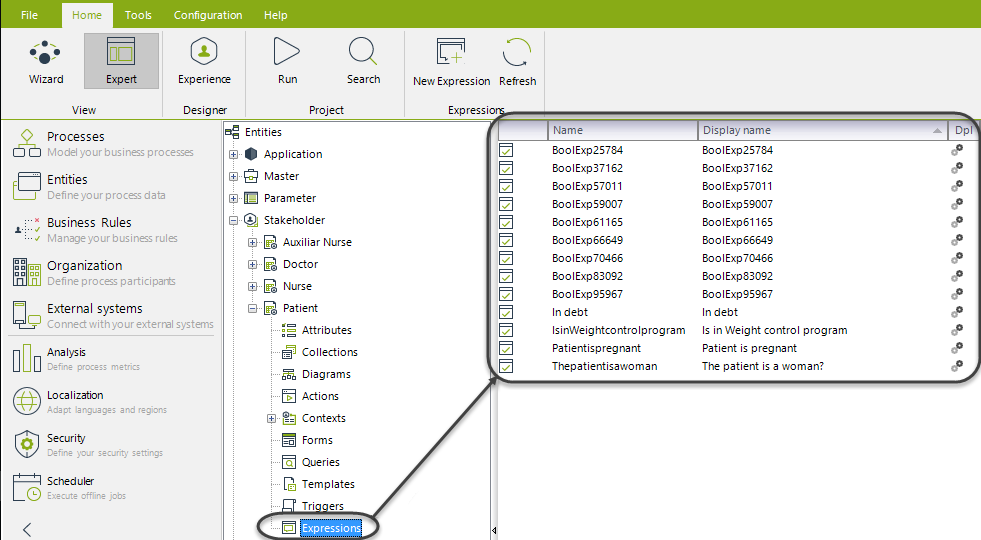This screenshot has width=981, height=540.
Task: Create a New Expression
Action: (x=451, y=63)
